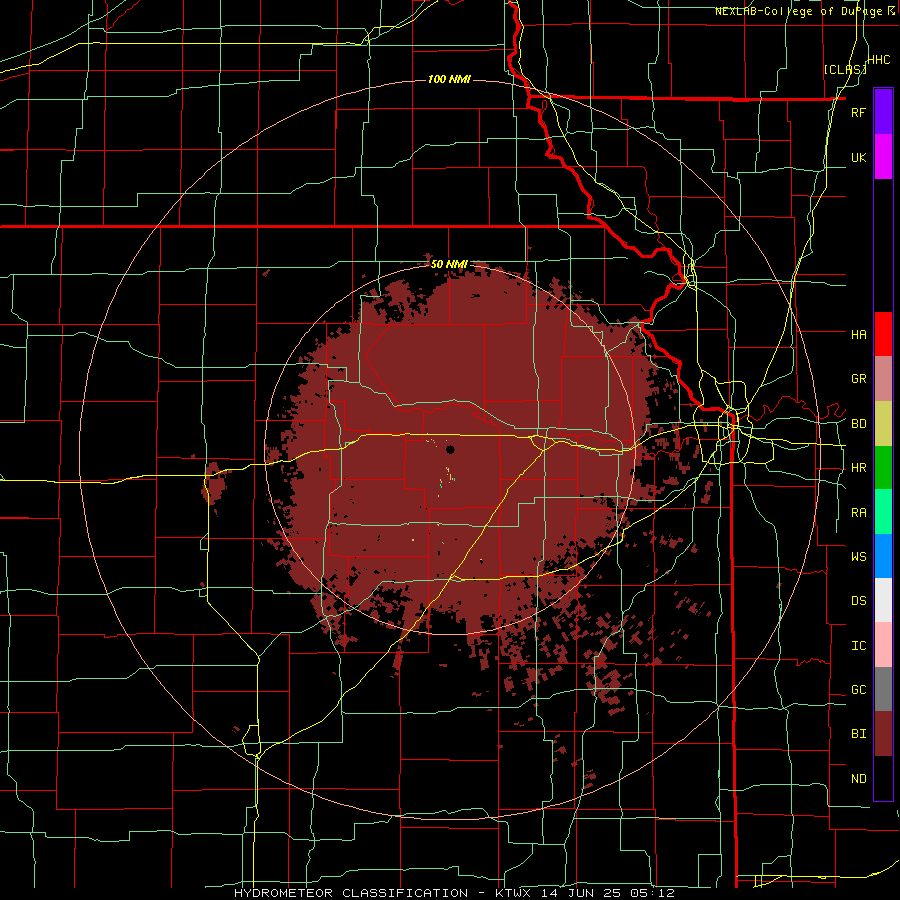Click the 100 NMI range ring label
This screenshot has height=900, width=900.
449,79
